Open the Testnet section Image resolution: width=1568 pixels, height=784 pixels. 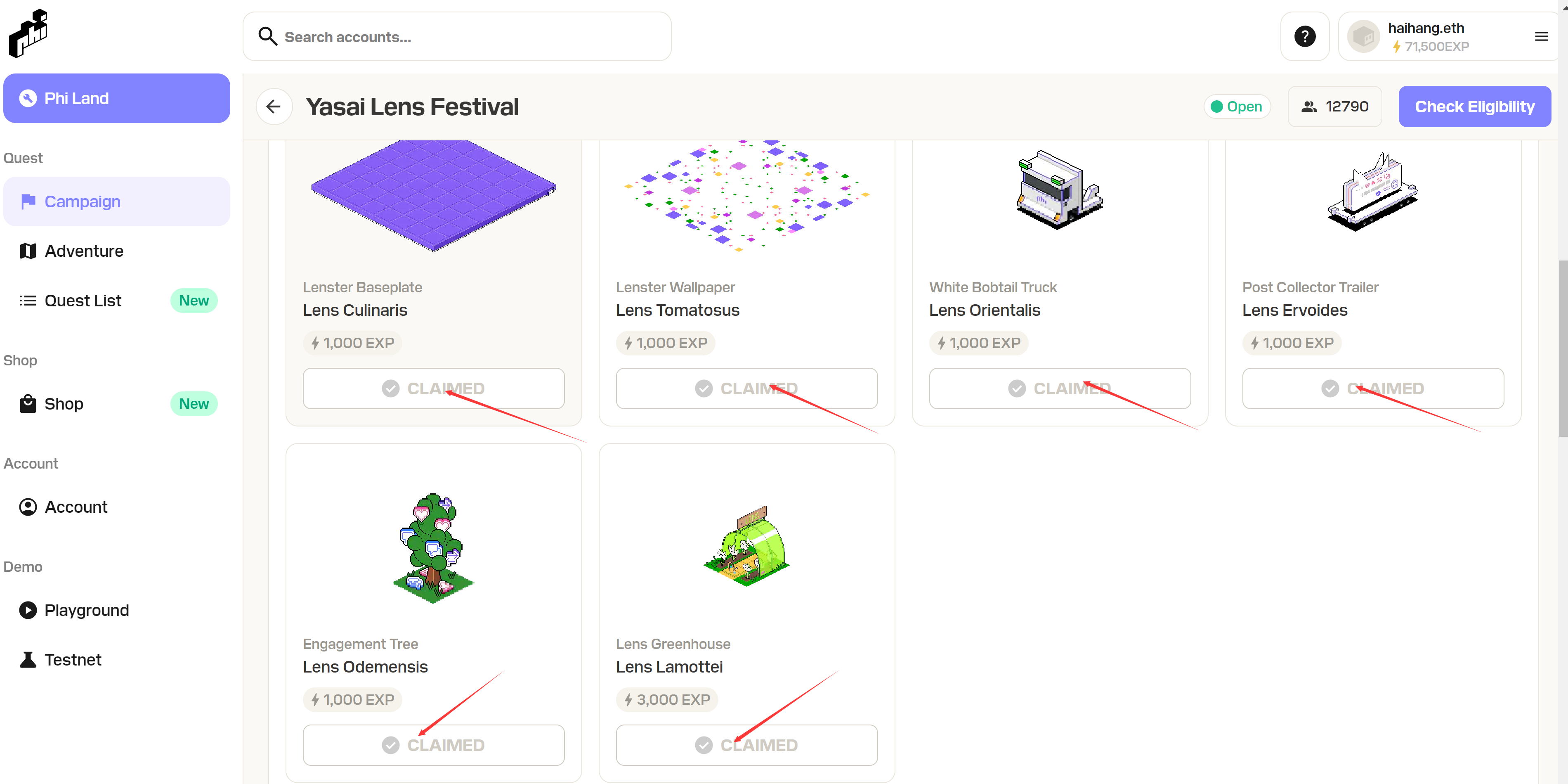73,660
